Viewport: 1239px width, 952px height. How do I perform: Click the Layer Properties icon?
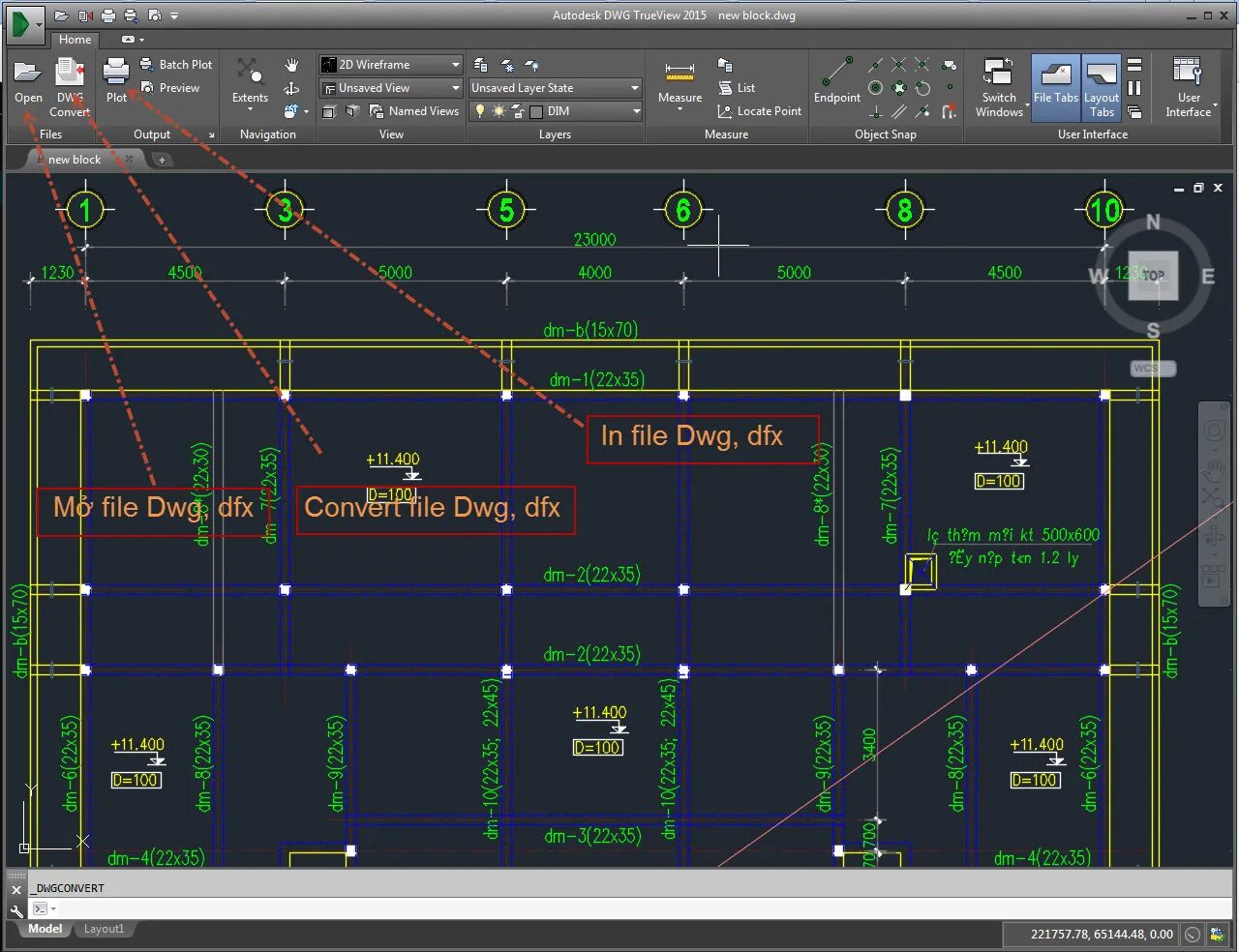pyautogui.click(x=481, y=65)
